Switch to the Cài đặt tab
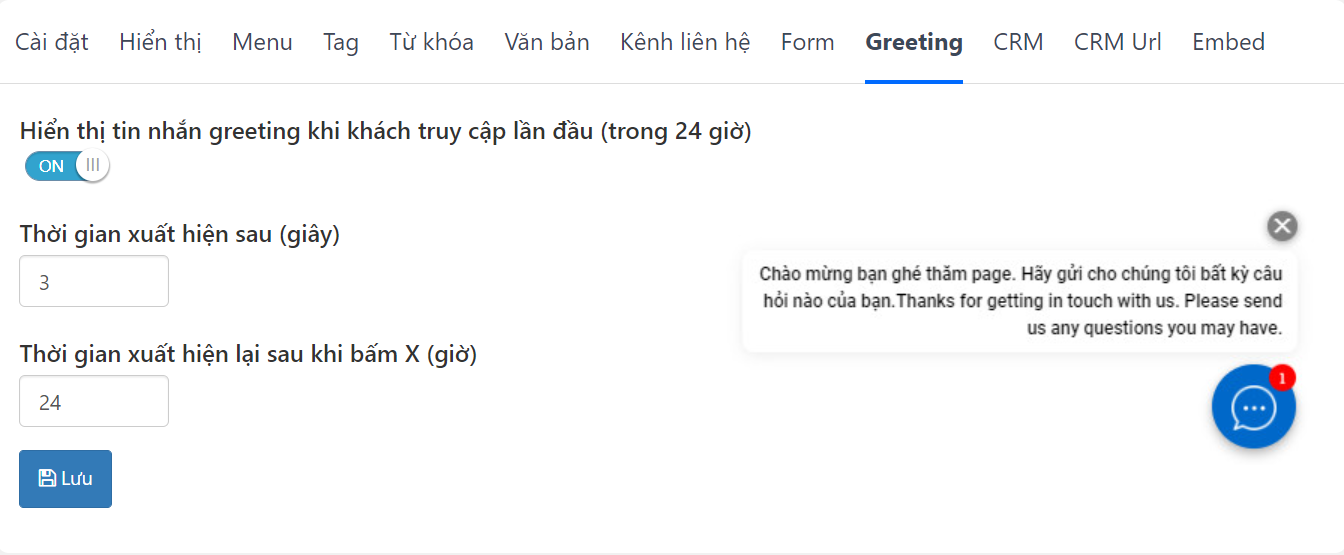 point(52,42)
